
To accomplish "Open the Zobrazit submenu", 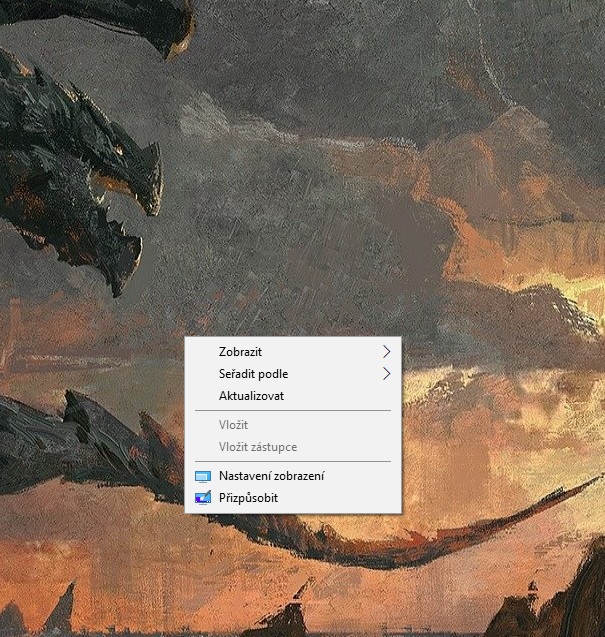I will [293, 352].
